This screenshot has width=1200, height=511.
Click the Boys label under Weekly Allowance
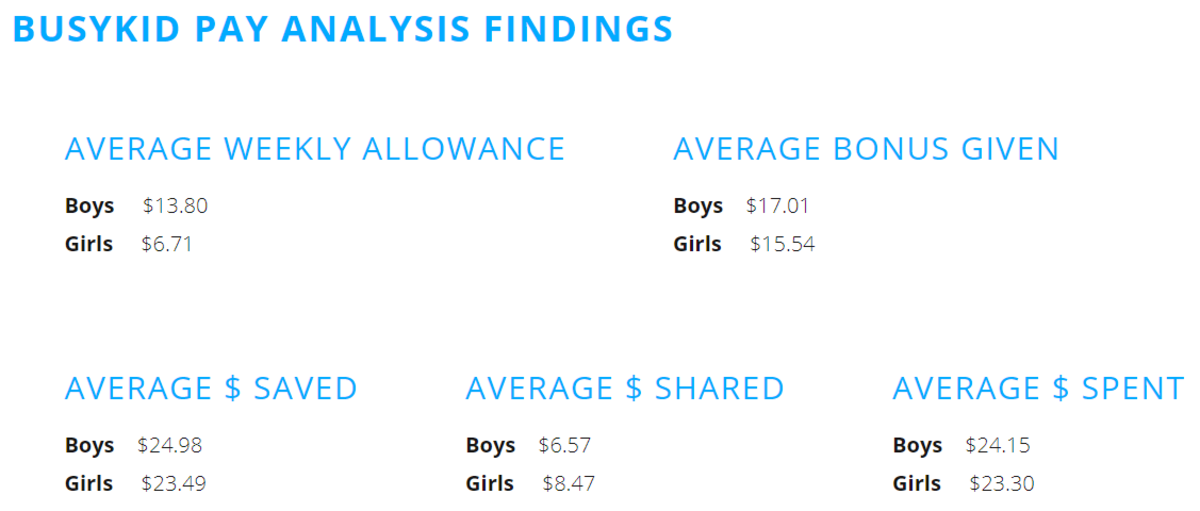tap(90, 206)
